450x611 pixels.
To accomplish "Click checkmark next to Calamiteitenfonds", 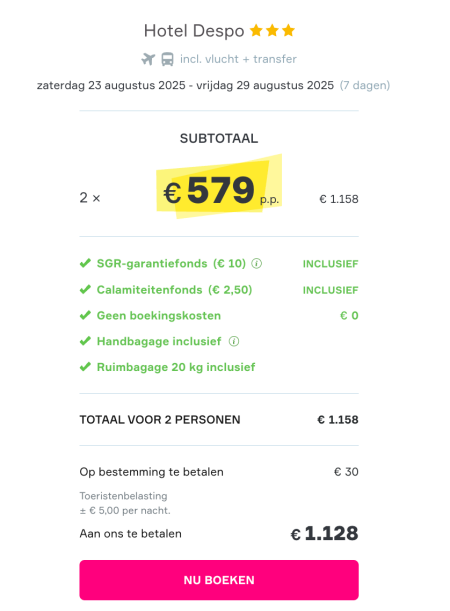I will (85, 290).
